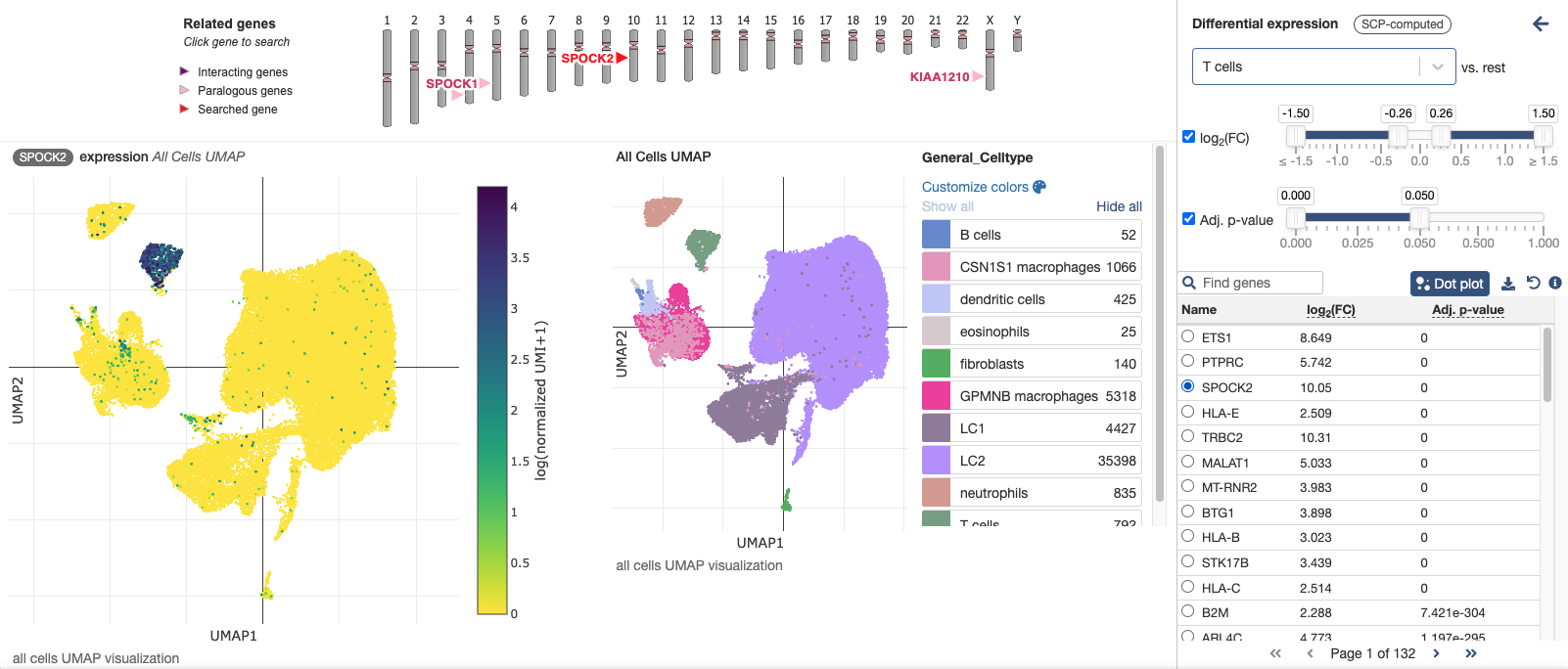Viewport: 1568px width, 669px height.
Task: Select the ETS1 gene radio button
Action: 1188,336
